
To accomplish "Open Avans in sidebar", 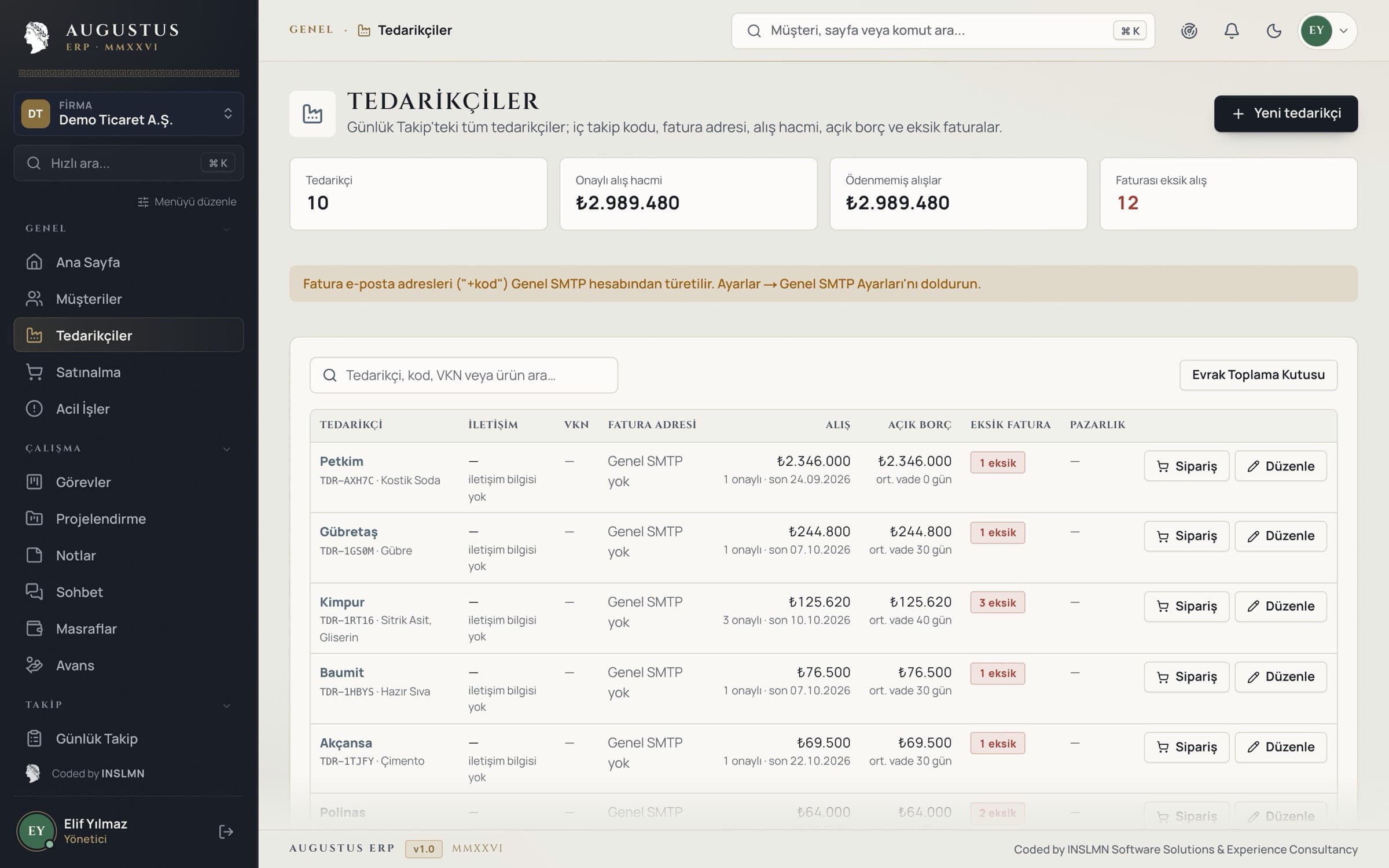I will tap(128, 665).
